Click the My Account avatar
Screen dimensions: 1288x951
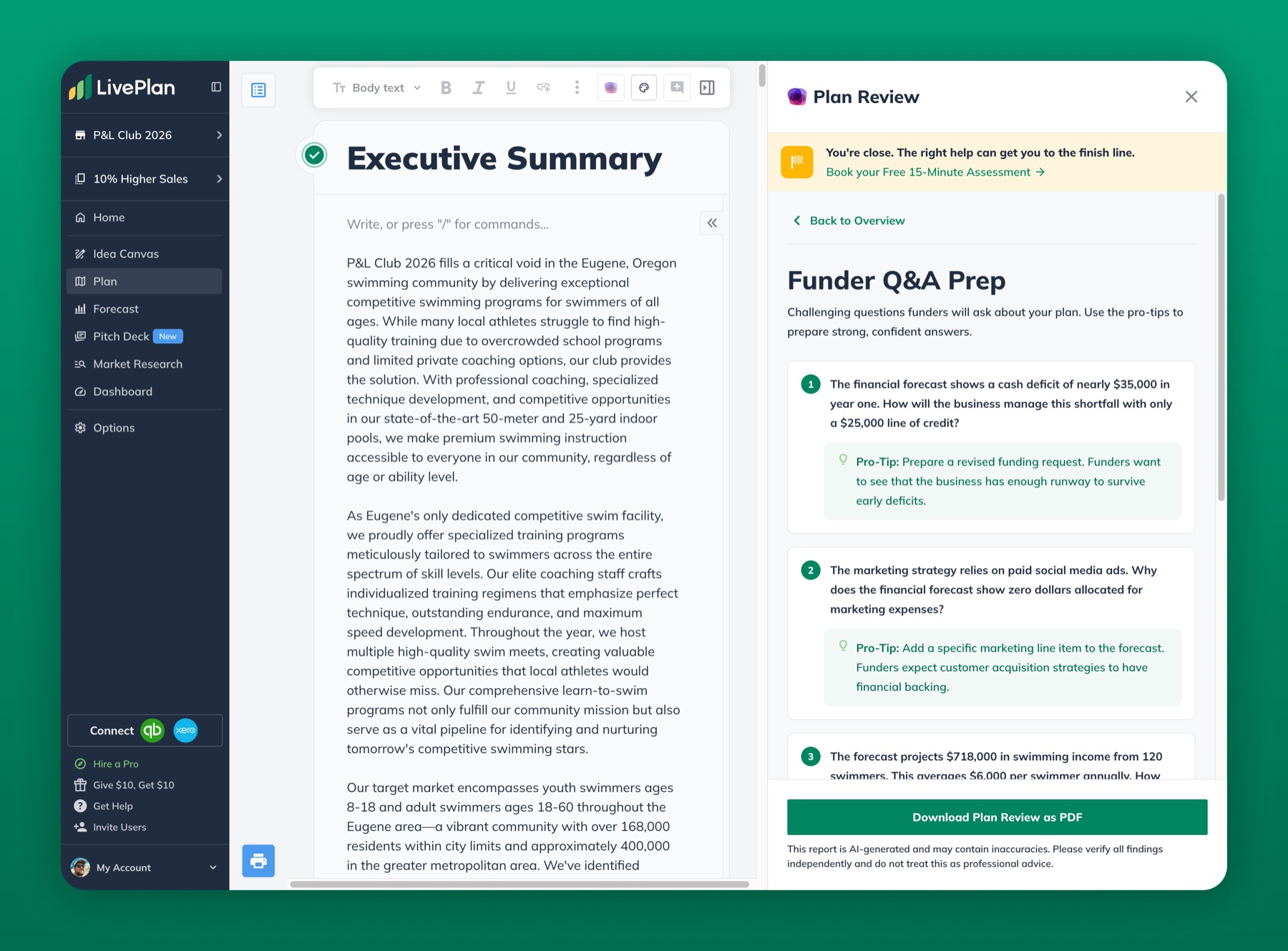coord(81,867)
